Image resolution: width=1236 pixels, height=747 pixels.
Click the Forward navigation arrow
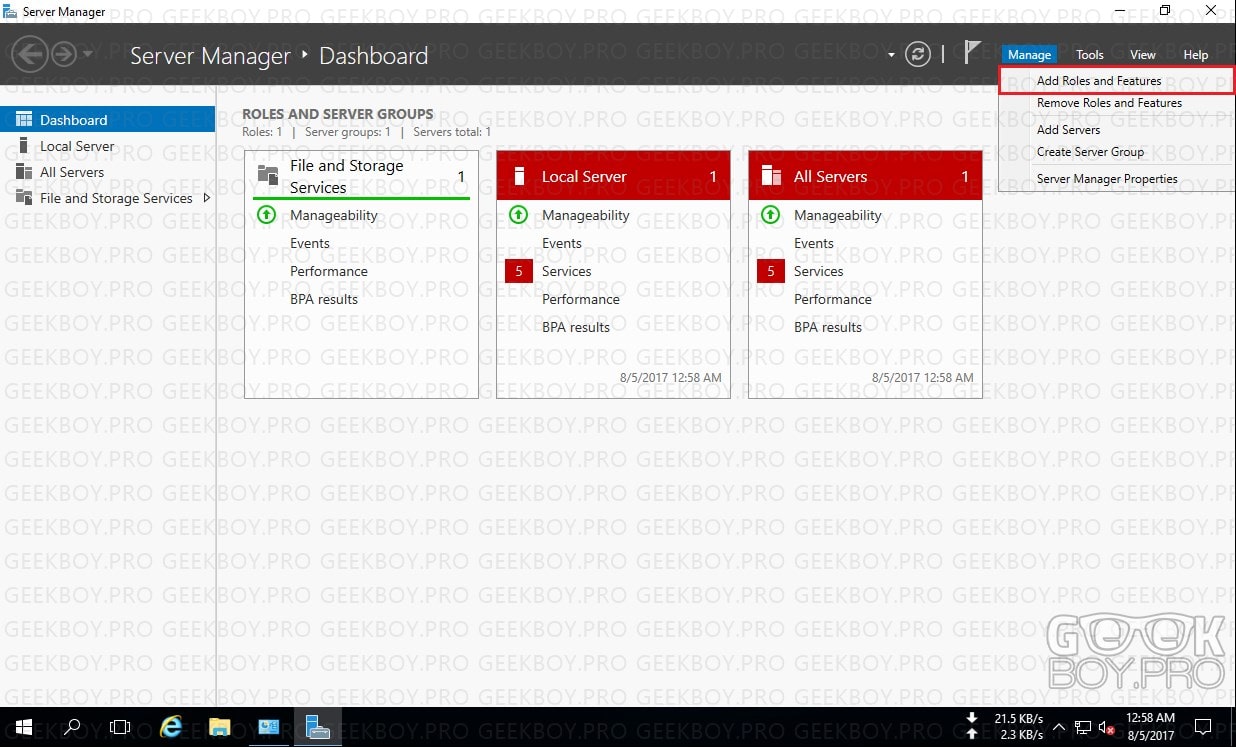click(64, 54)
